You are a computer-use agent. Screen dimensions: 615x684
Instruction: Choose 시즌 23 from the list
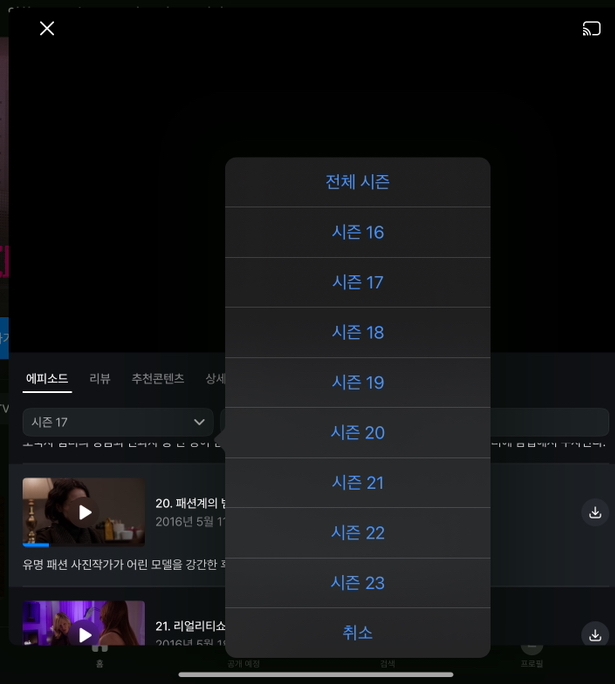358,583
